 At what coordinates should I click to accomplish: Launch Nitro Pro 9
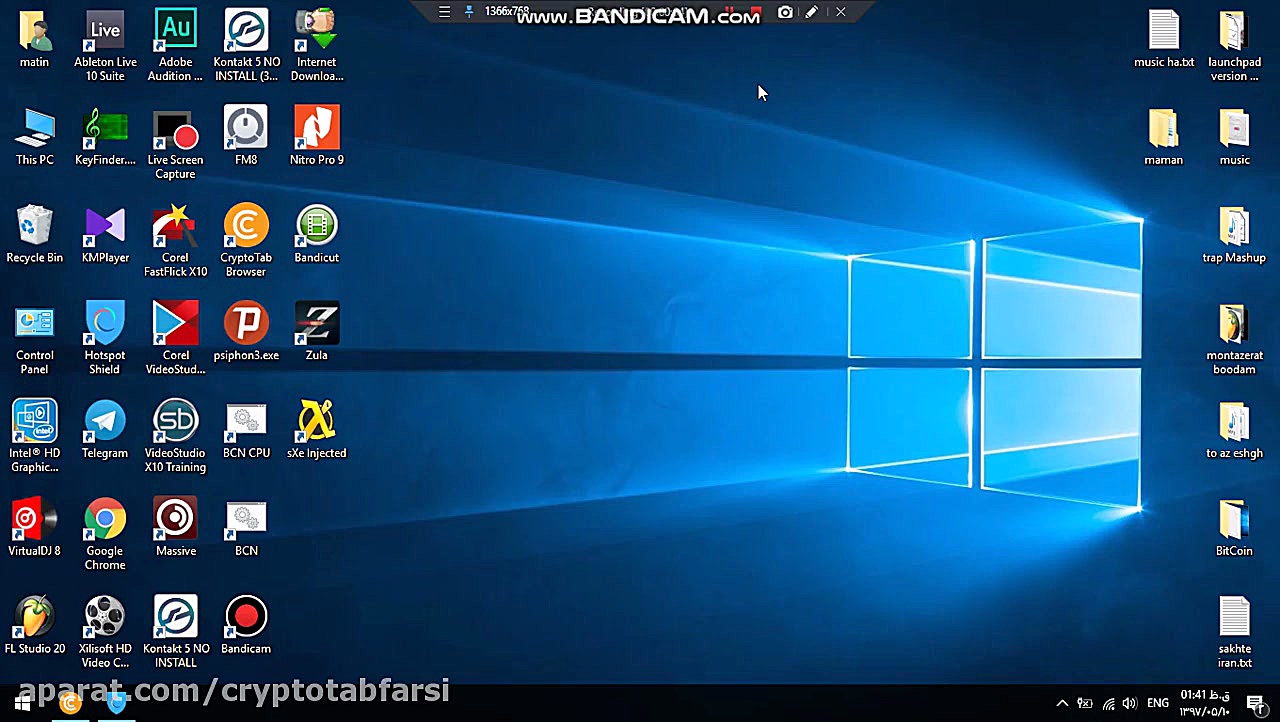click(x=317, y=137)
